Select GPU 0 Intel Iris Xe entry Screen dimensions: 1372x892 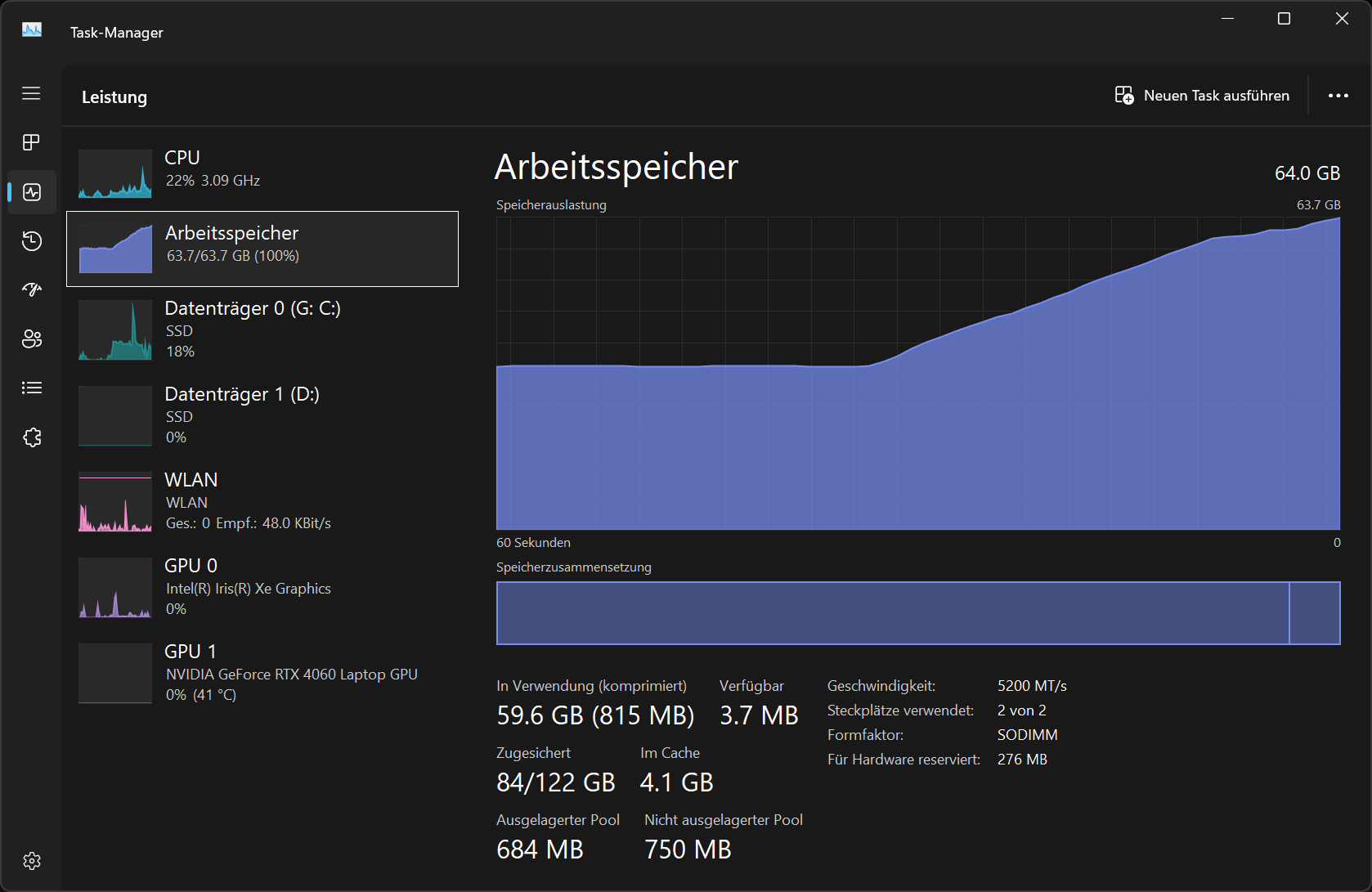pyautogui.click(x=262, y=586)
